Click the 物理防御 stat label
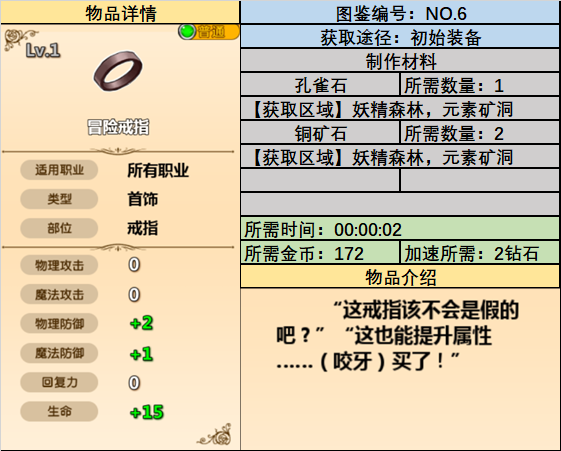 [59, 324]
